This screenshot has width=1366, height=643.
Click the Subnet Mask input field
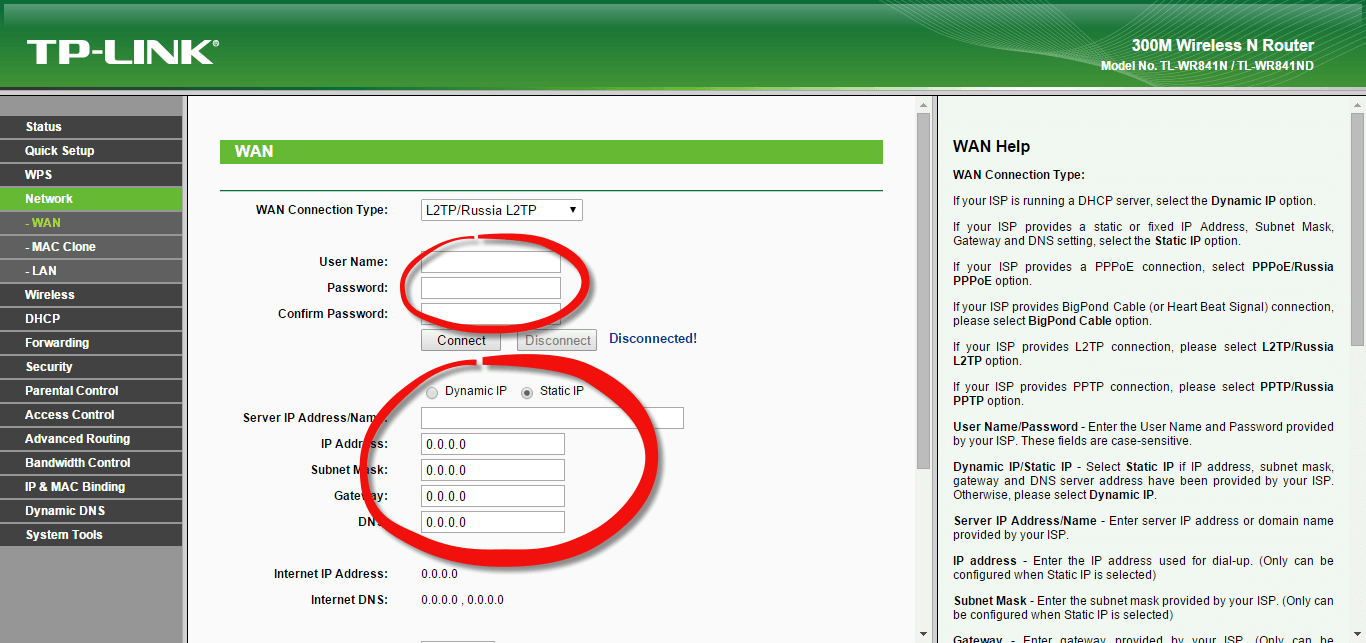(493, 470)
